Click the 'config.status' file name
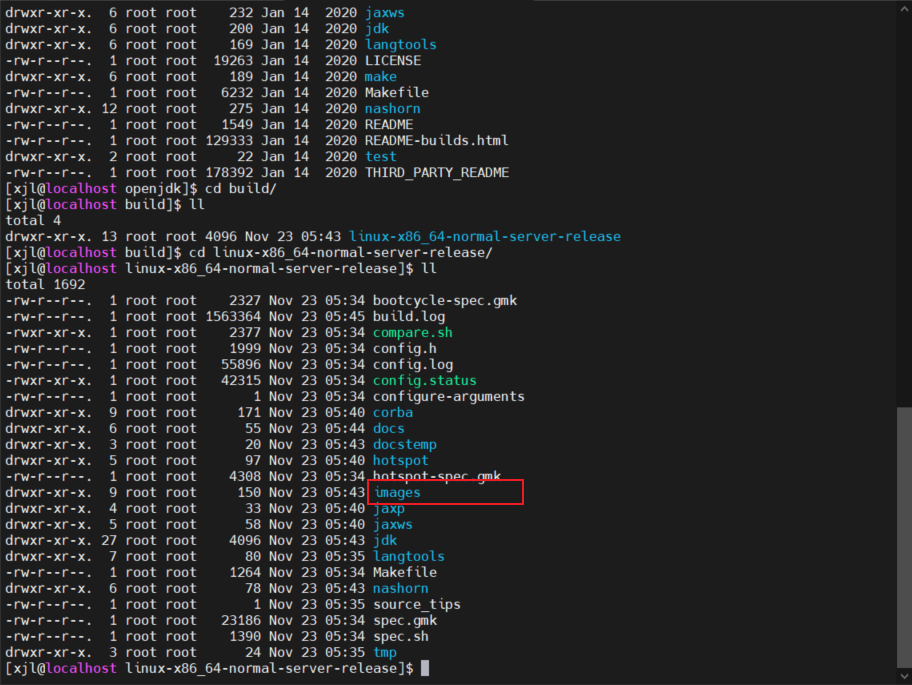Image resolution: width=912 pixels, height=685 pixels. click(425, 380)
